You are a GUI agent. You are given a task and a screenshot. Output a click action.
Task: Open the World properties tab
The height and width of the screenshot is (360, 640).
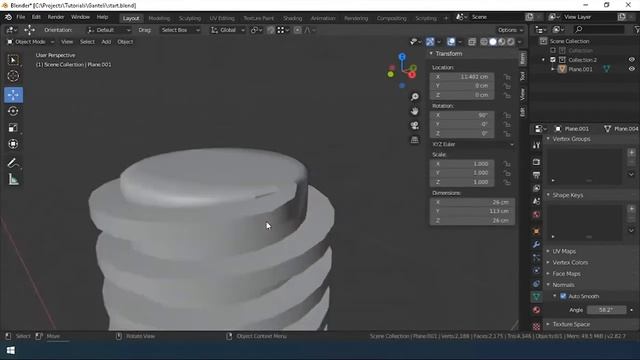click(536, 215)
